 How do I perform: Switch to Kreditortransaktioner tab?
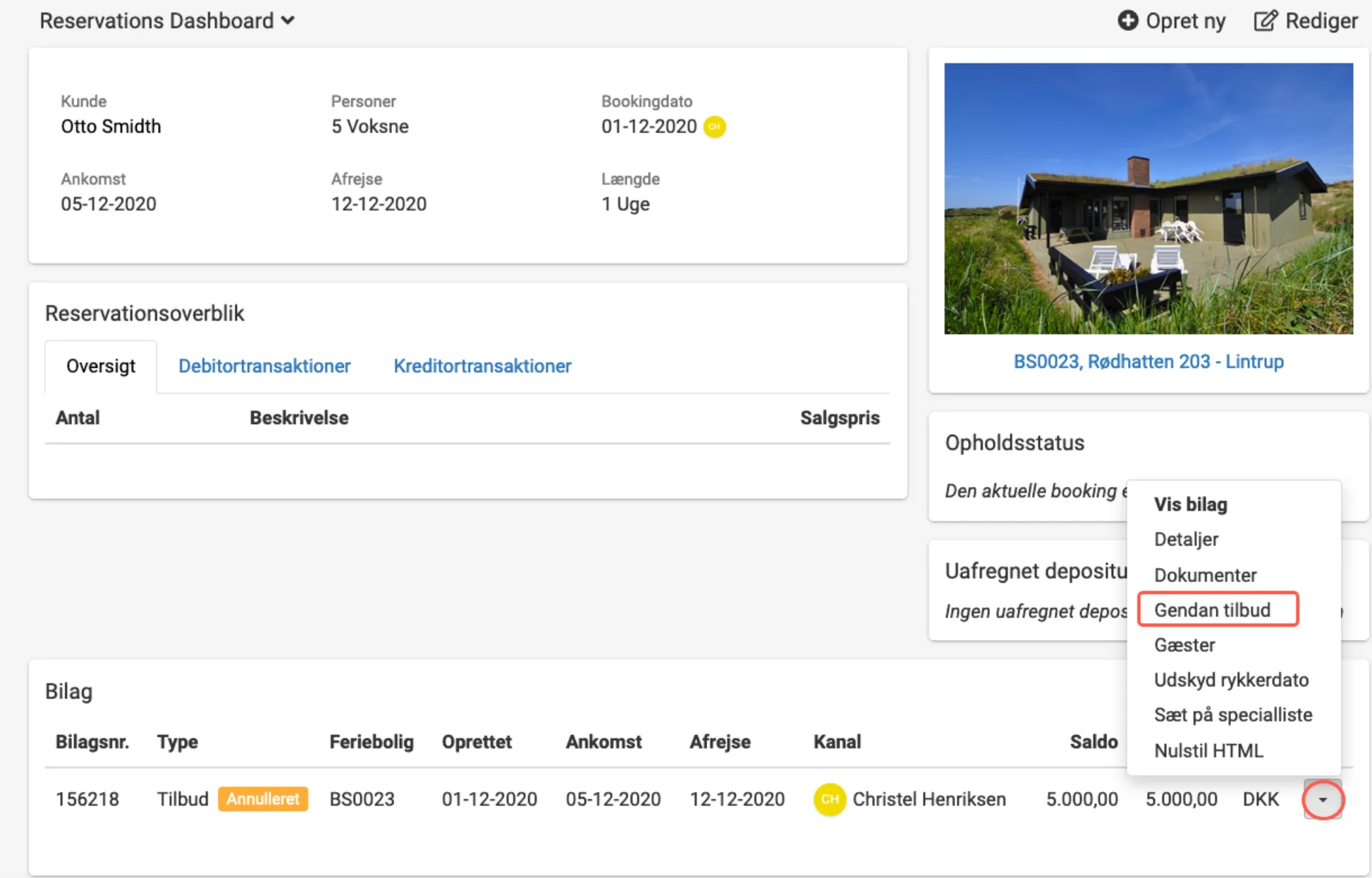click(482, 366)
